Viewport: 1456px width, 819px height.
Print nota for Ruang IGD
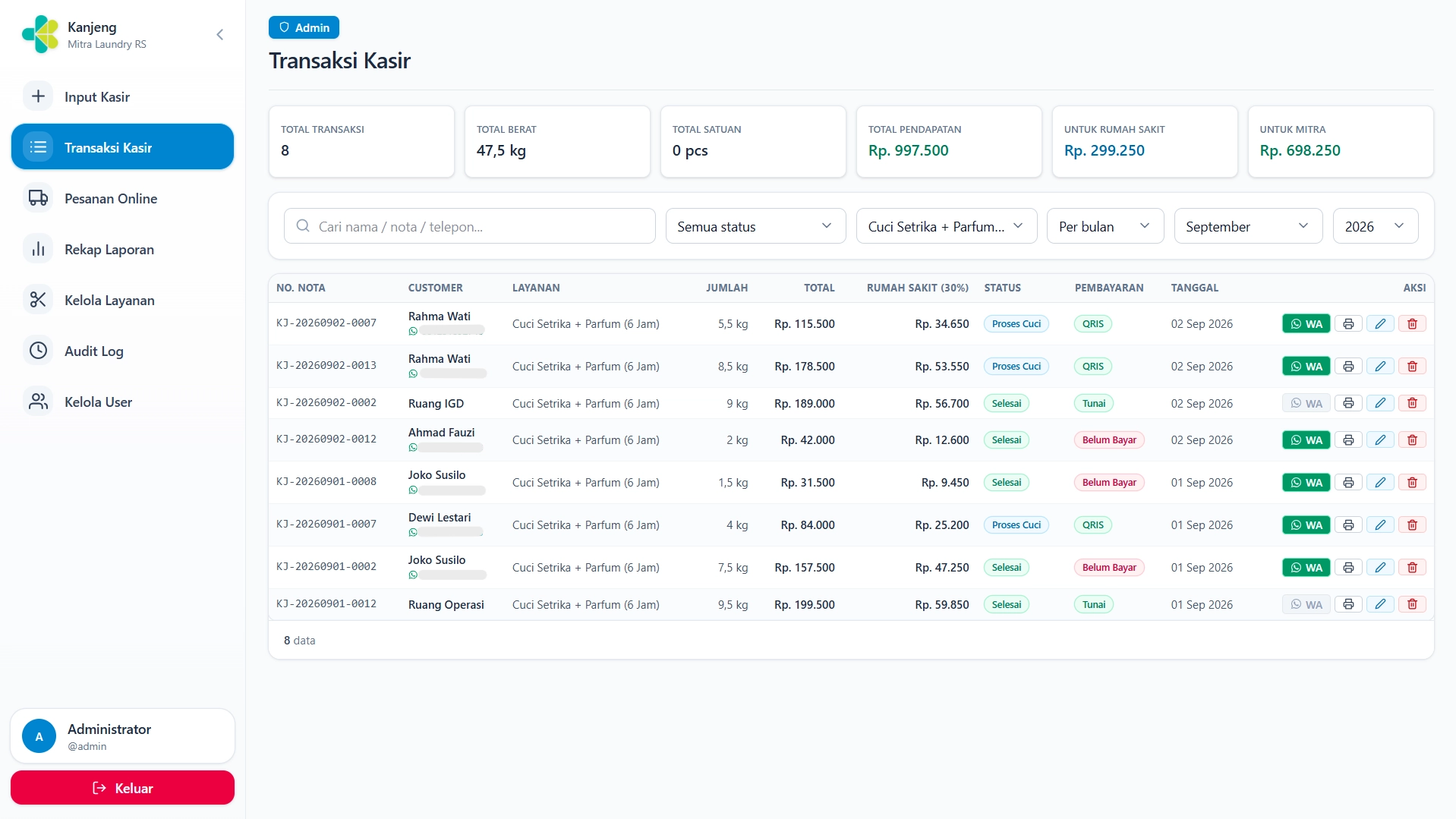click(1348, 404)
